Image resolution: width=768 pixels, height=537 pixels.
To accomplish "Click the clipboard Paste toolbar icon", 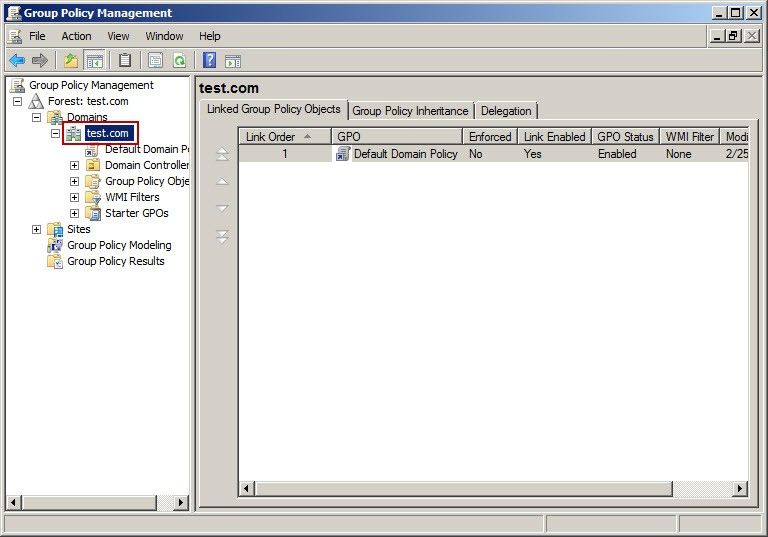I will coord(125,61).
